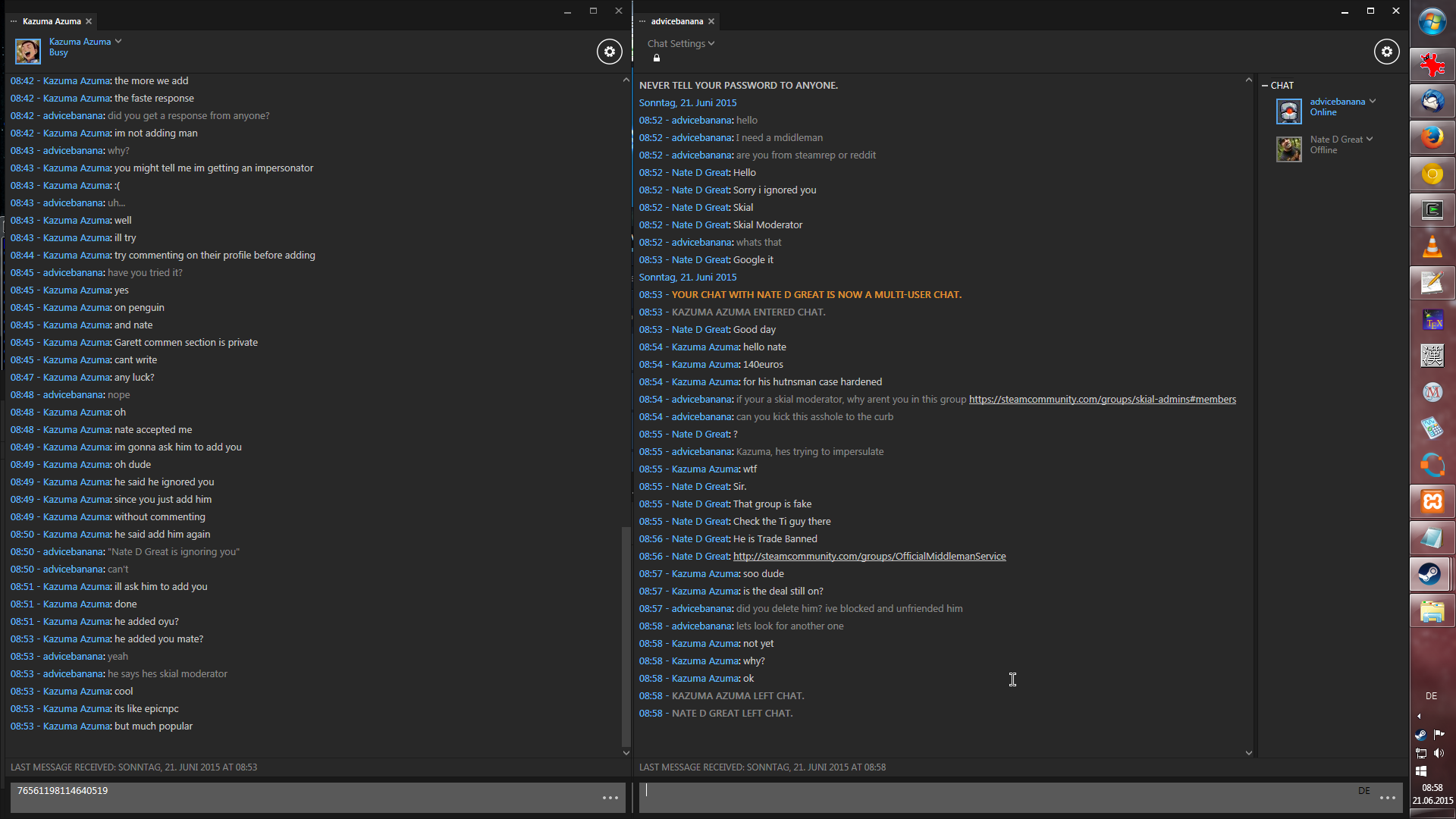The image size is (1456, 819).
Task: Click left chat vertical scrollbar thumb
Action: (x=626, y=635)
